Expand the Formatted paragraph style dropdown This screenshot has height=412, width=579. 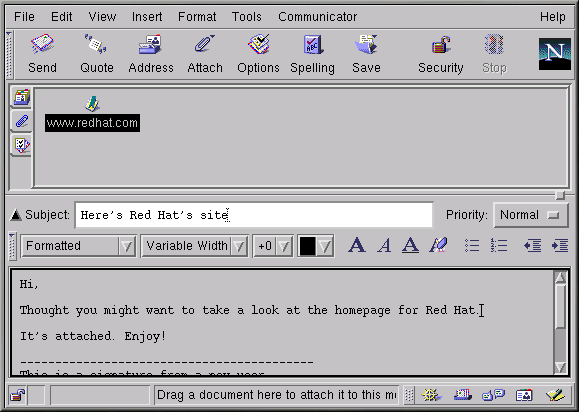(79, 246)
